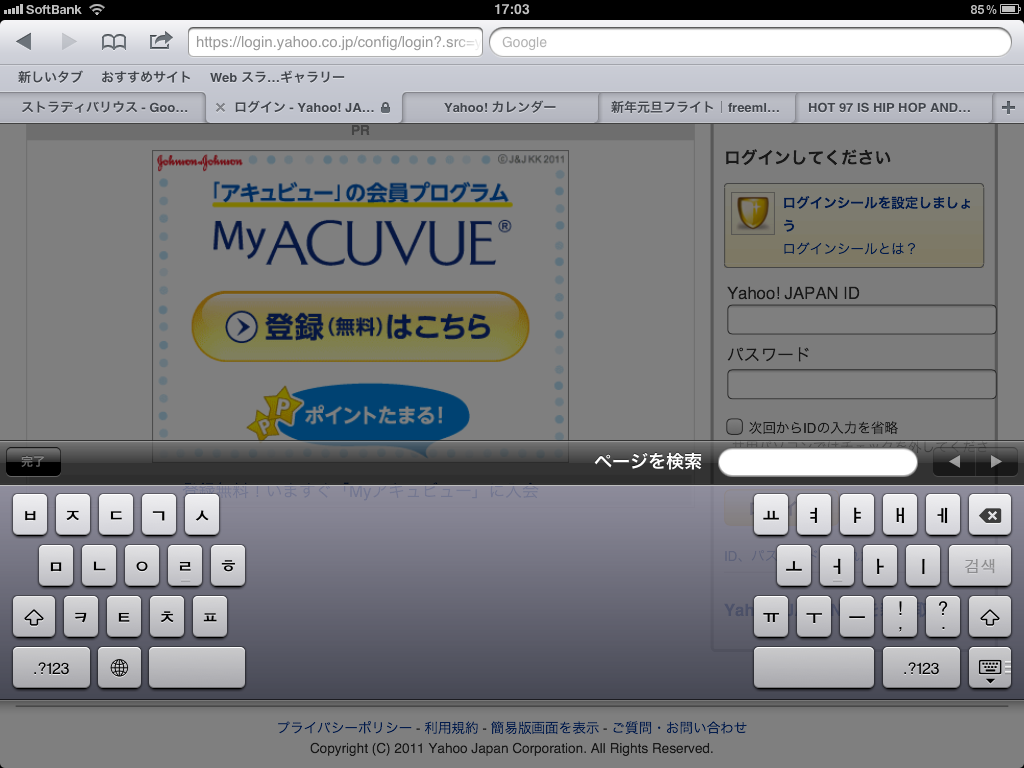The height and width of the screenshot is (768, 1024).
Task: Tap the globe language switch key
Action: click(x=119, y=667)
